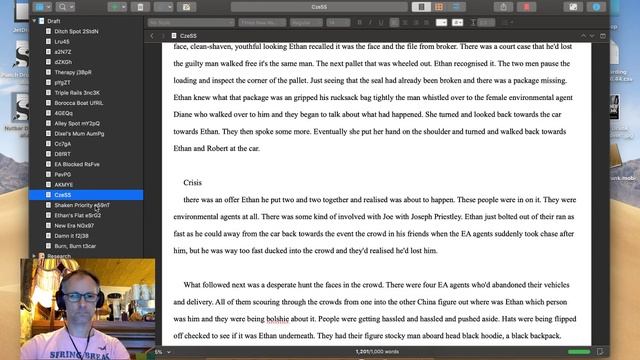Image resolution: width=640 pixels, height=360 pixels.
Task: Click the word count 1,201/1,000 words
Action: [377, 351]
